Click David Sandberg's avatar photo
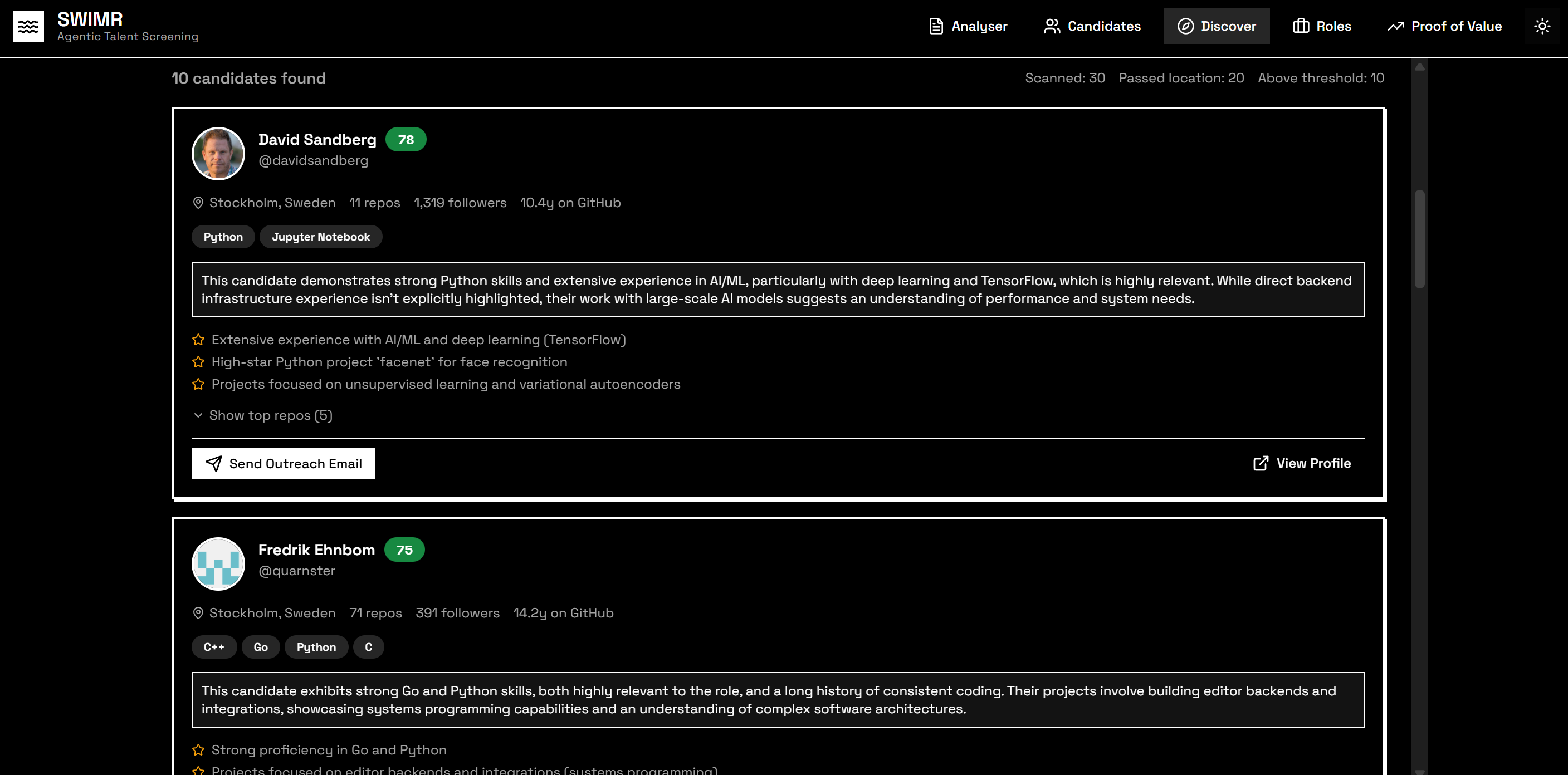This screenshot has height=775, width=1568. pos(218,153)
